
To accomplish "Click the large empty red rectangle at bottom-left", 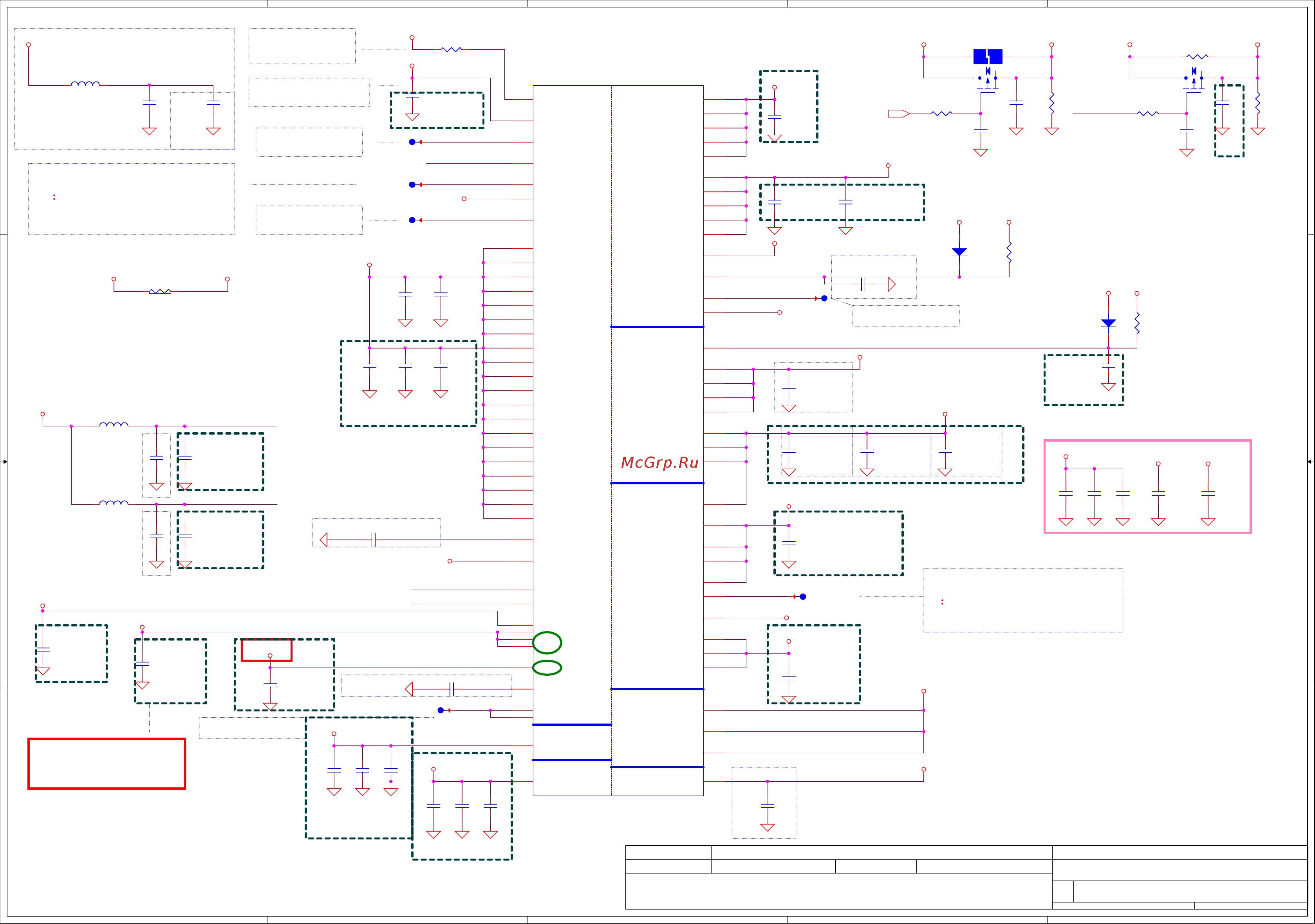I will coord(107,764).
